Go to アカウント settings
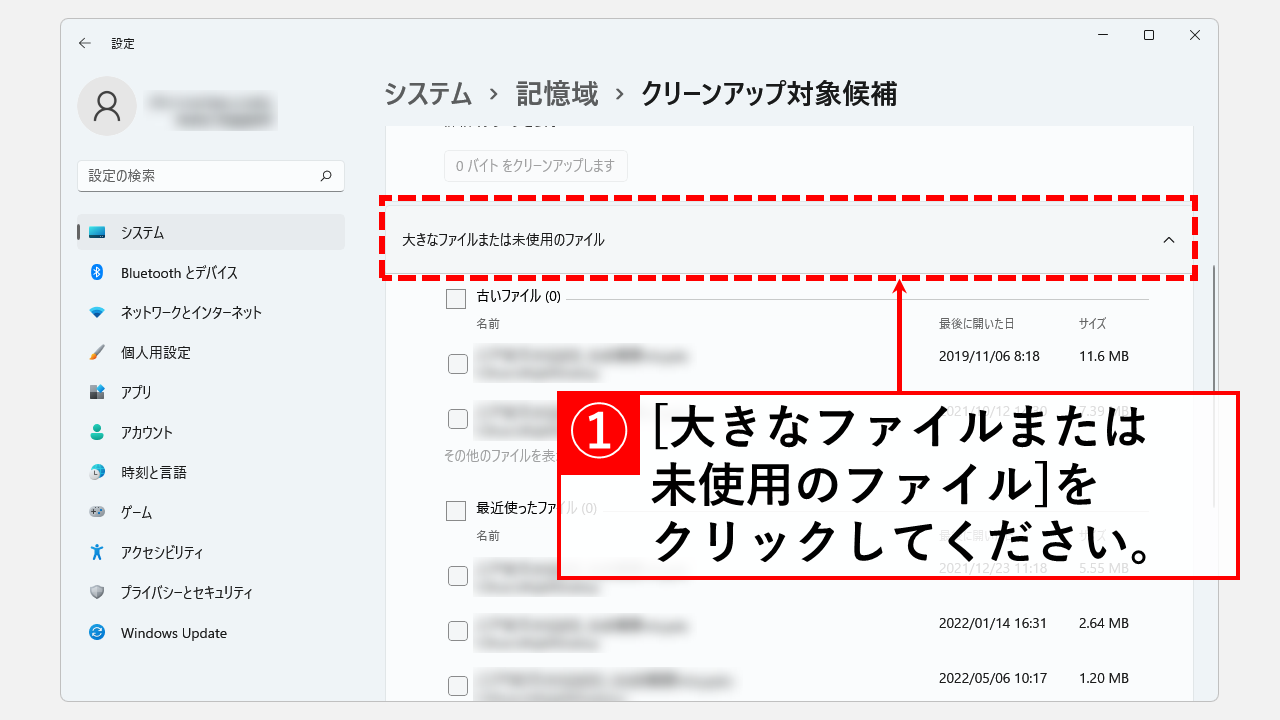 coord(146,432)
